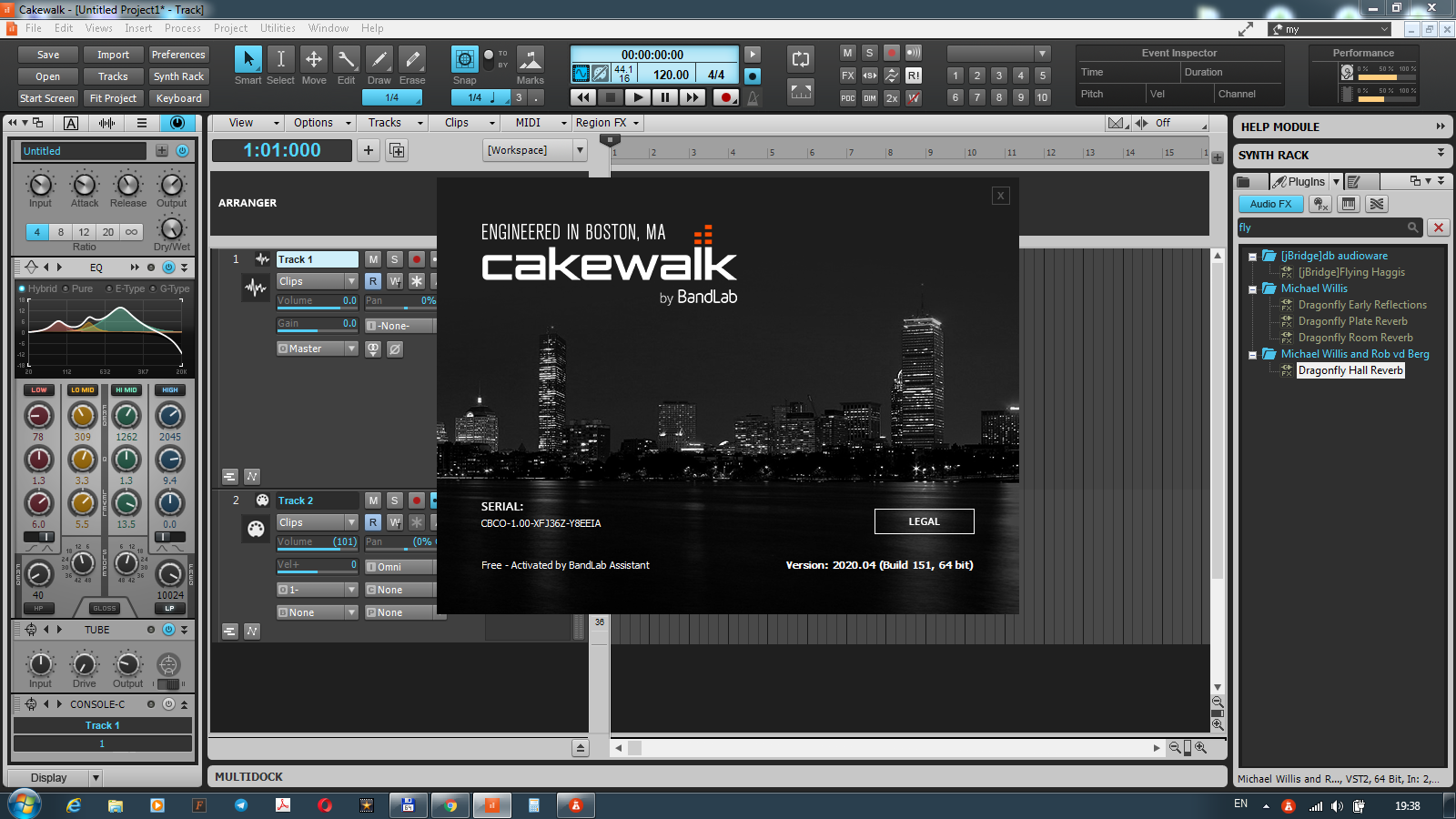
Task: Click the Pause transport button
Action: click(665, 97)
